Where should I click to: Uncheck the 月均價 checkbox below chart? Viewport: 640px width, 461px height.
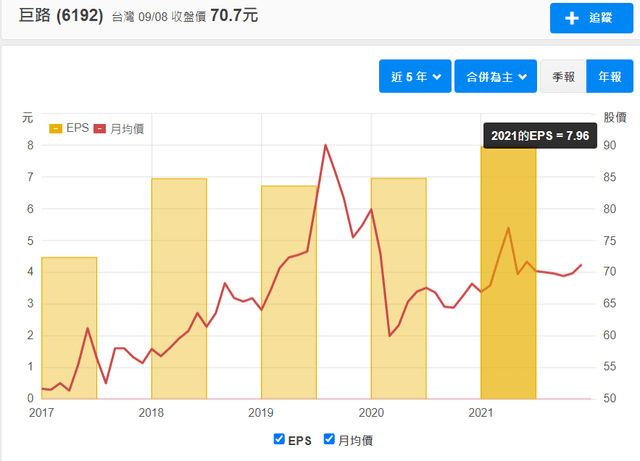click(329, 439)
